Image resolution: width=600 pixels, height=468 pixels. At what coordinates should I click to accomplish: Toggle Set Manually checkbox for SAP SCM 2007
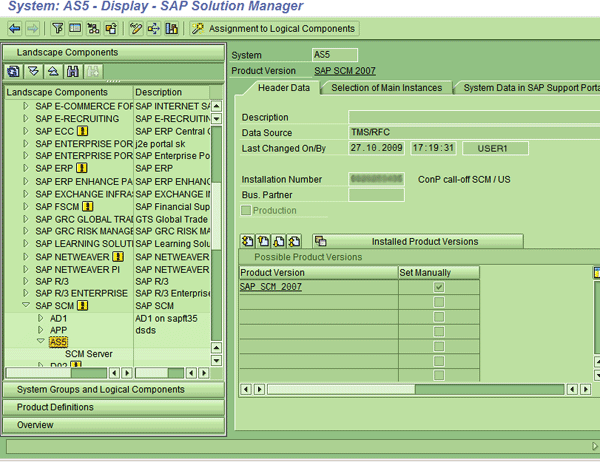coord(438,287)
